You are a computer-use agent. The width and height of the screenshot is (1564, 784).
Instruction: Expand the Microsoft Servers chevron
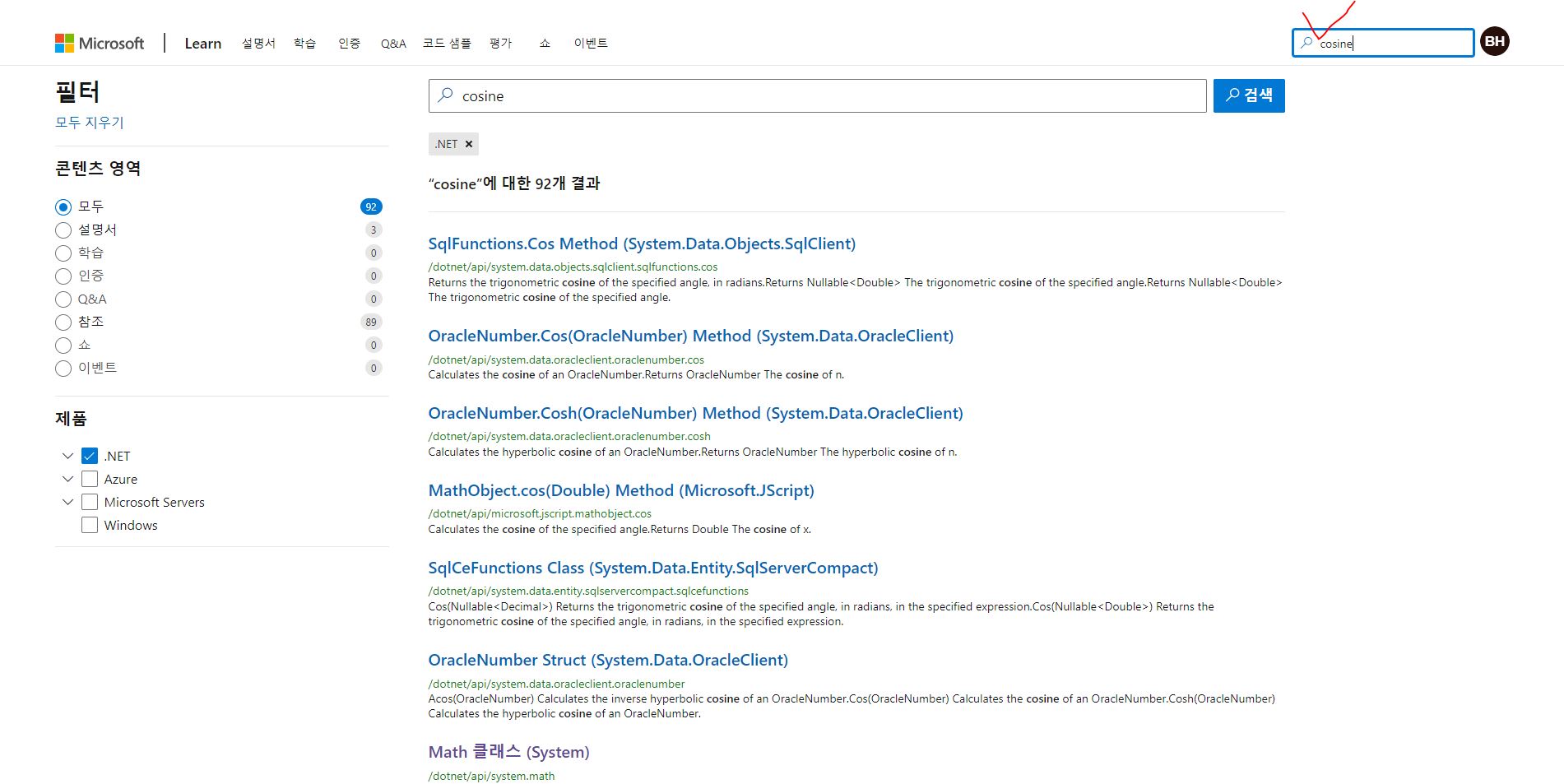(67, 502)
